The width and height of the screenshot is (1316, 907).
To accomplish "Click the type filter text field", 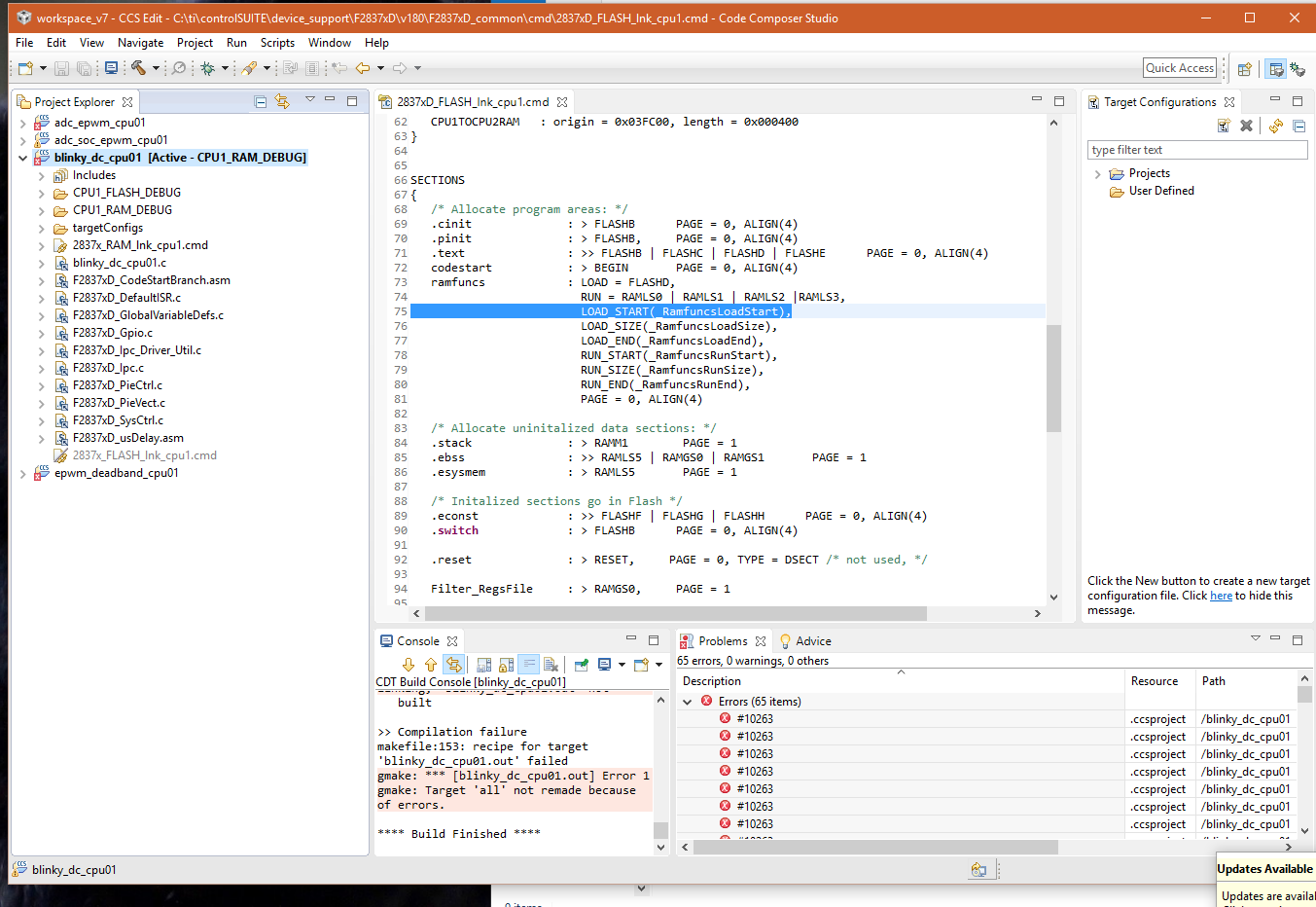I will click(1196, 150).
